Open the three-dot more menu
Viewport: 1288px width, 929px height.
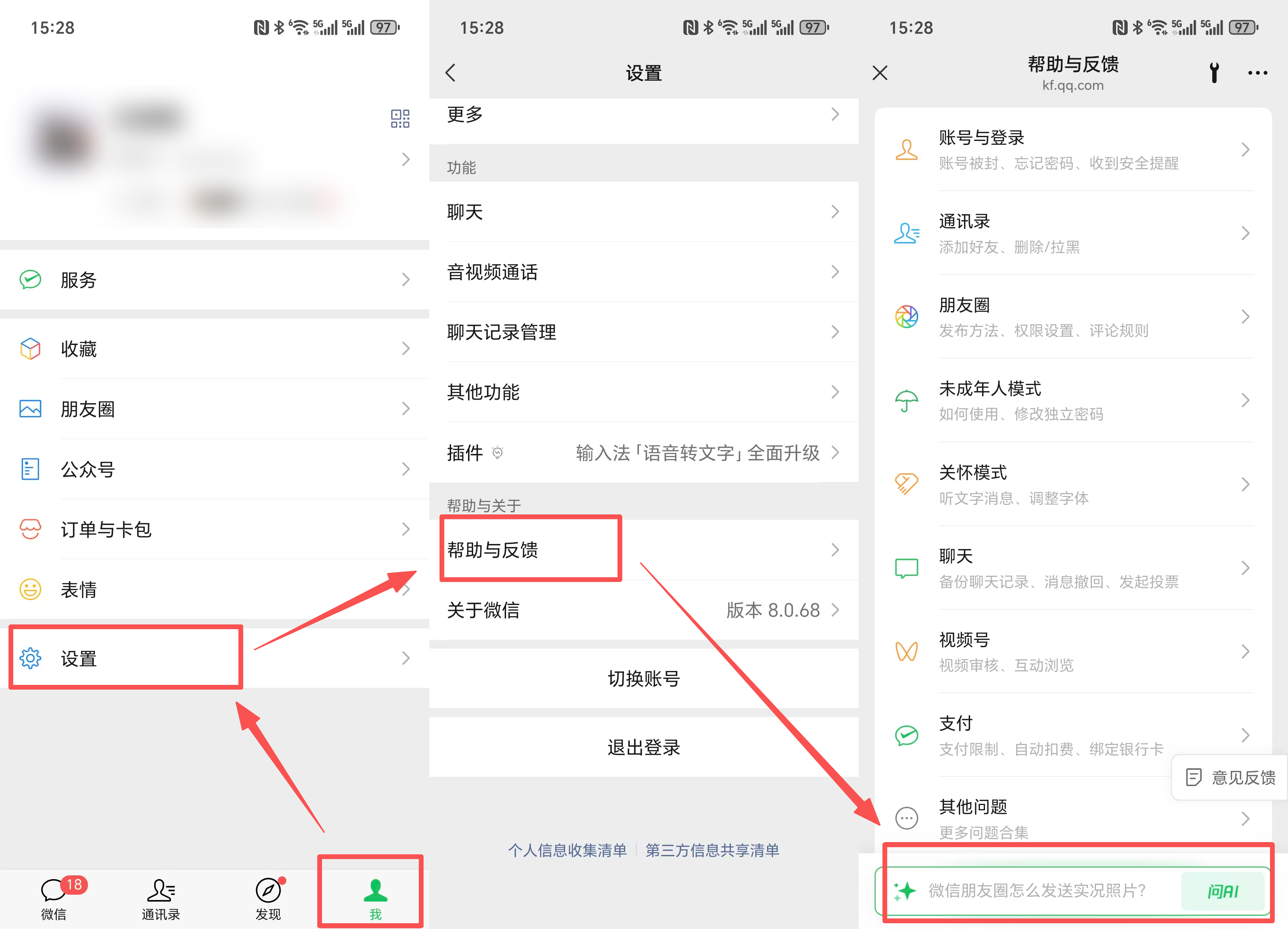click(1257, 73)
